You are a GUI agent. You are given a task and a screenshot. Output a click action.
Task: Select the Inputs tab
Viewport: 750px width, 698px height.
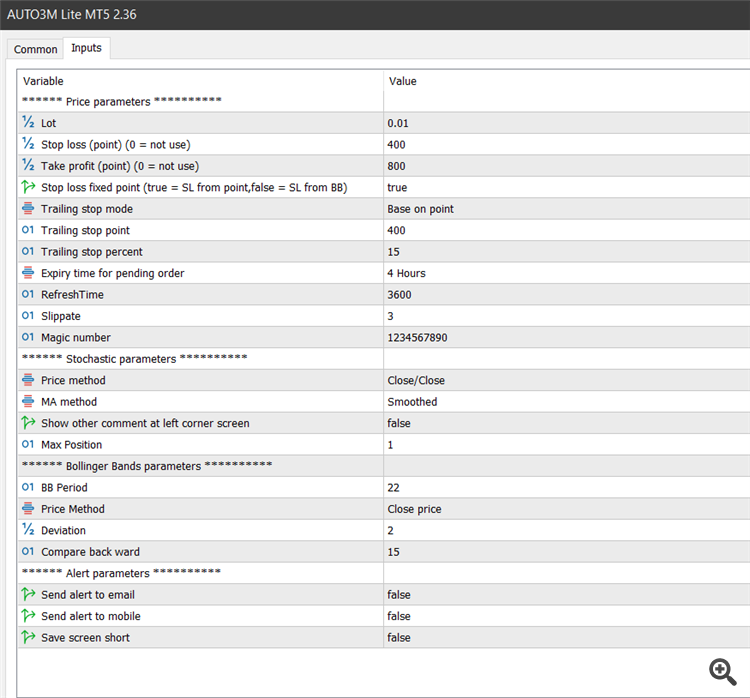pyautogui.click(x=86, y=48)
